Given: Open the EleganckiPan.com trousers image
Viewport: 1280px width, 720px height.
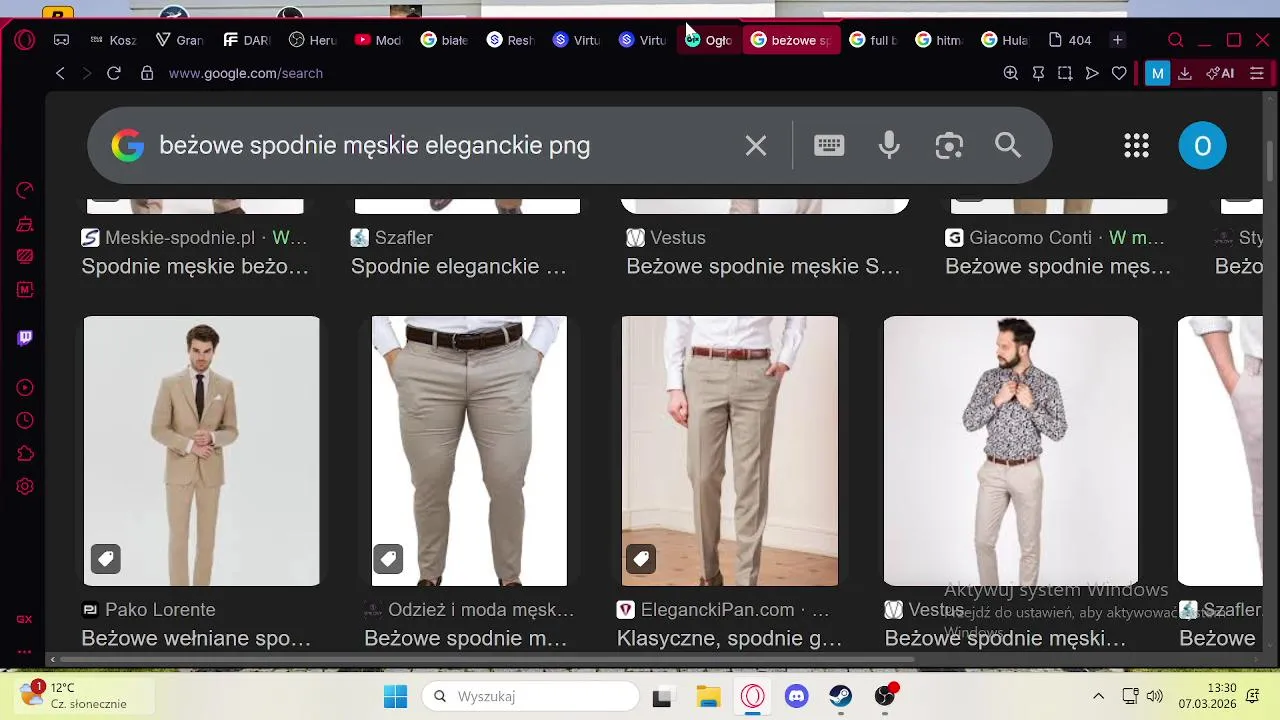Looking at the screenshot, I should click(x=730, y=451).
